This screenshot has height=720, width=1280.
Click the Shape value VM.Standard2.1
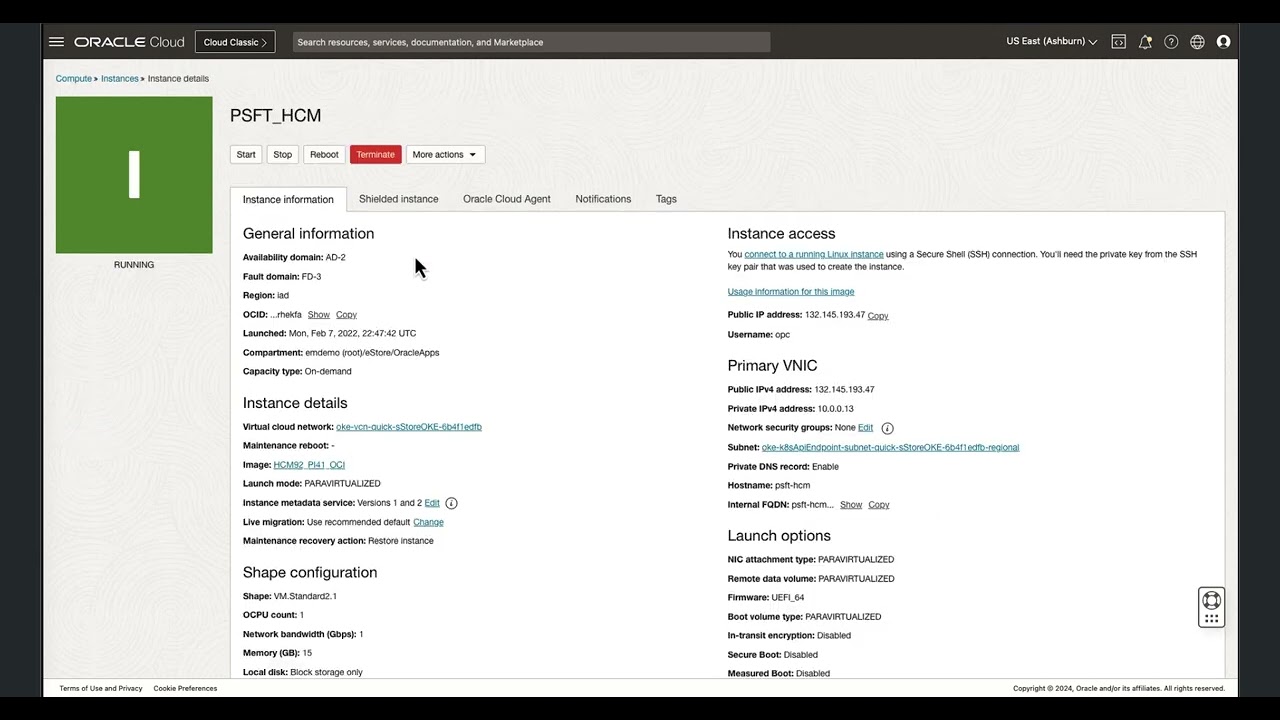pyautogui.click(x=305, y=596)
